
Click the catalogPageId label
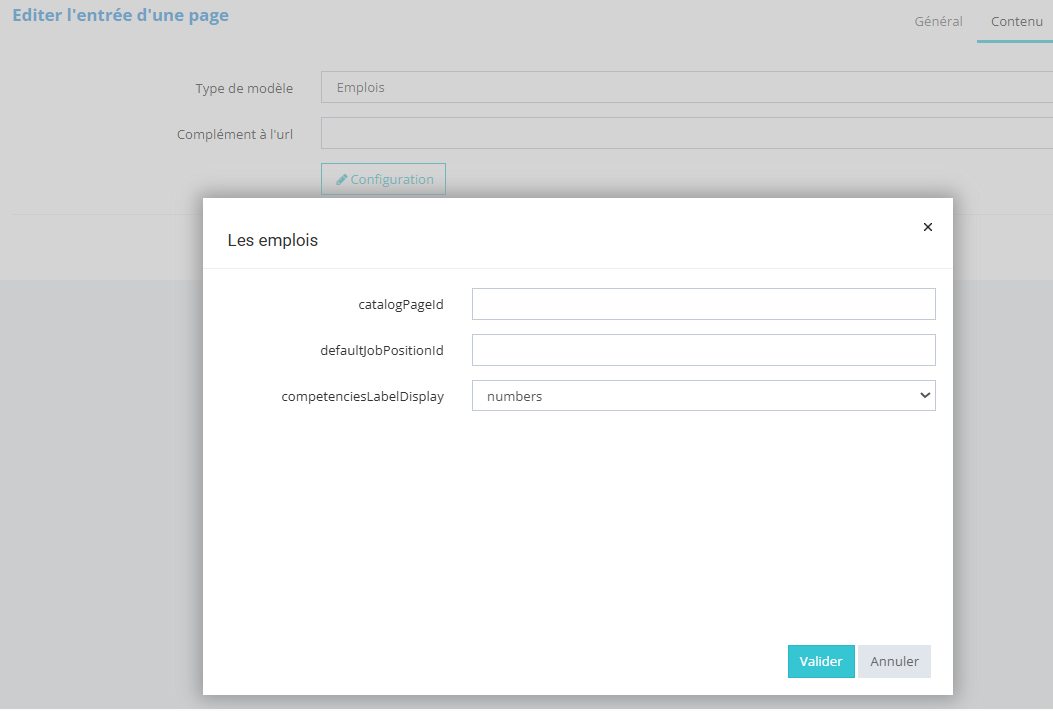coord(400,305)
